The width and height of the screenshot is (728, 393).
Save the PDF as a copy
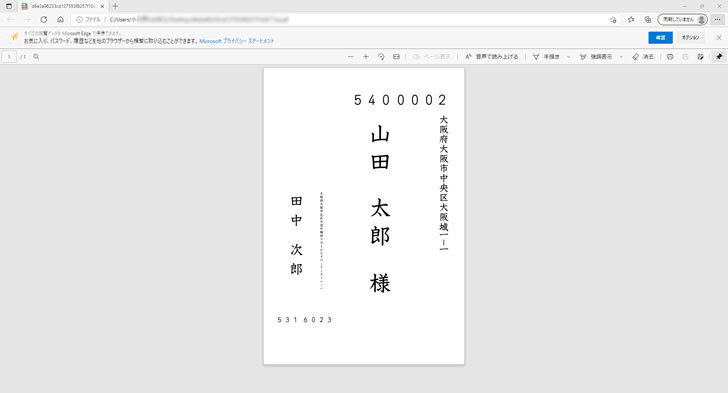(x=700, y=57)
